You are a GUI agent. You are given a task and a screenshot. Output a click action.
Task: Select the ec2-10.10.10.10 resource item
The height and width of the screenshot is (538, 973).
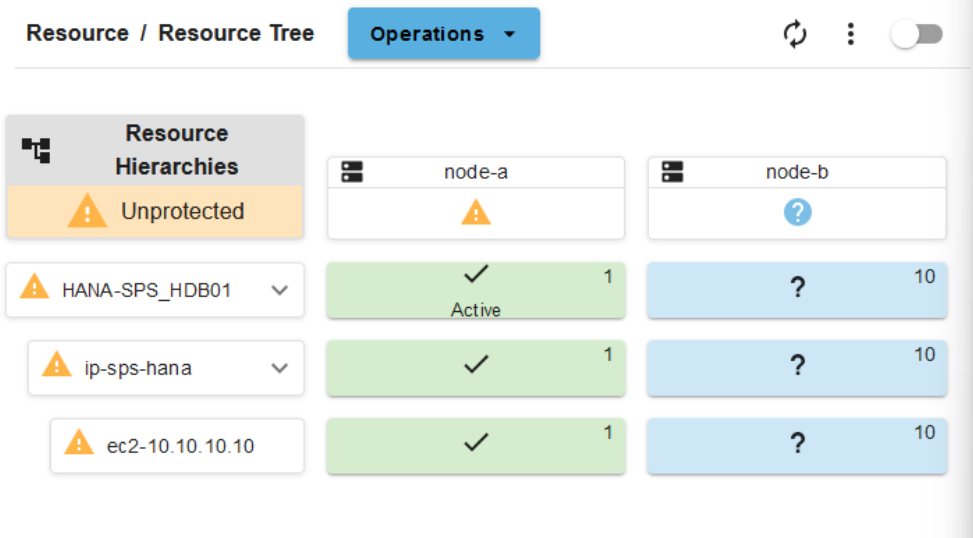(x=180, y=446)
